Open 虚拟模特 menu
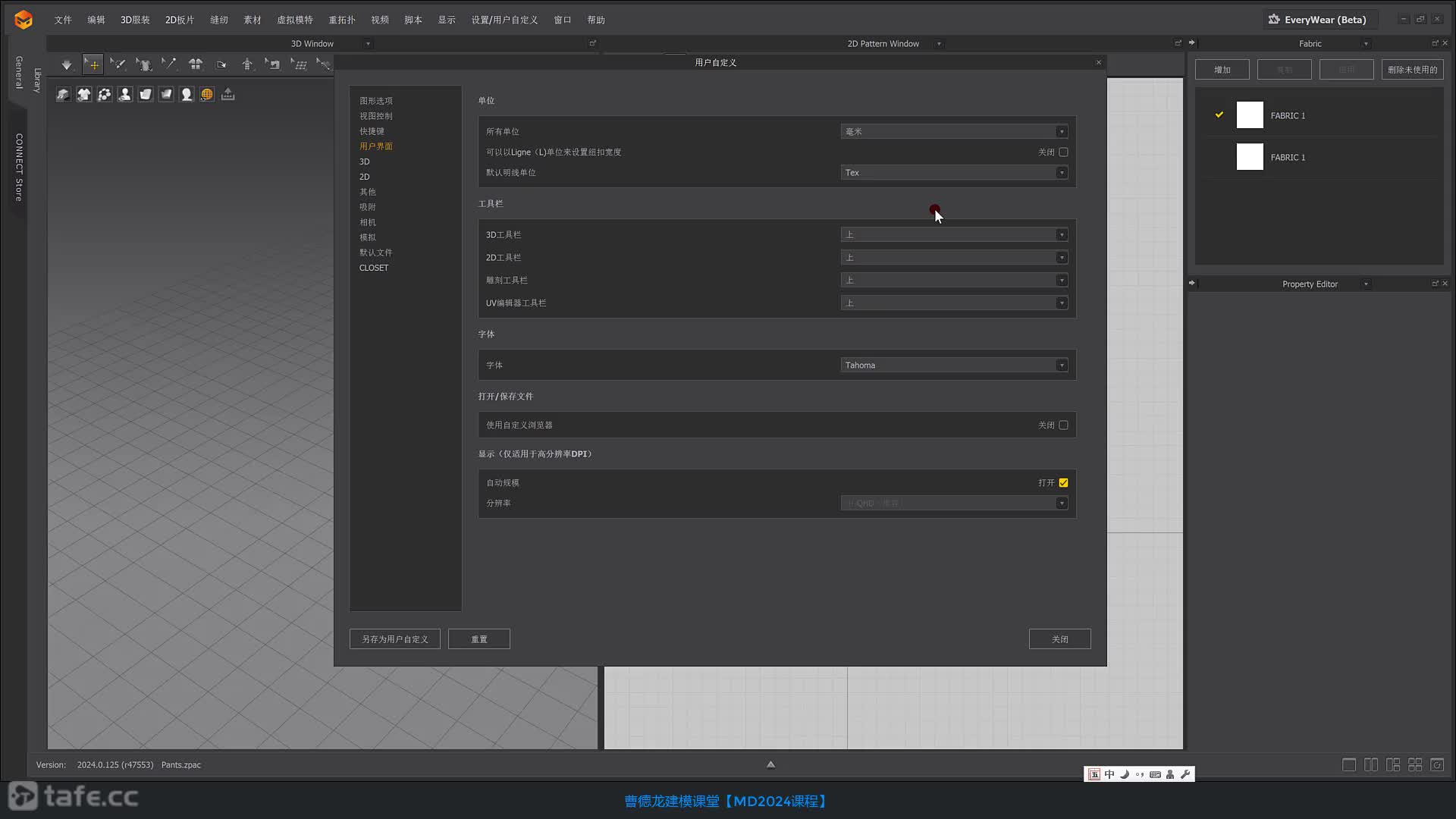Viewport: 1456px width, 819px height. (295, 20)
